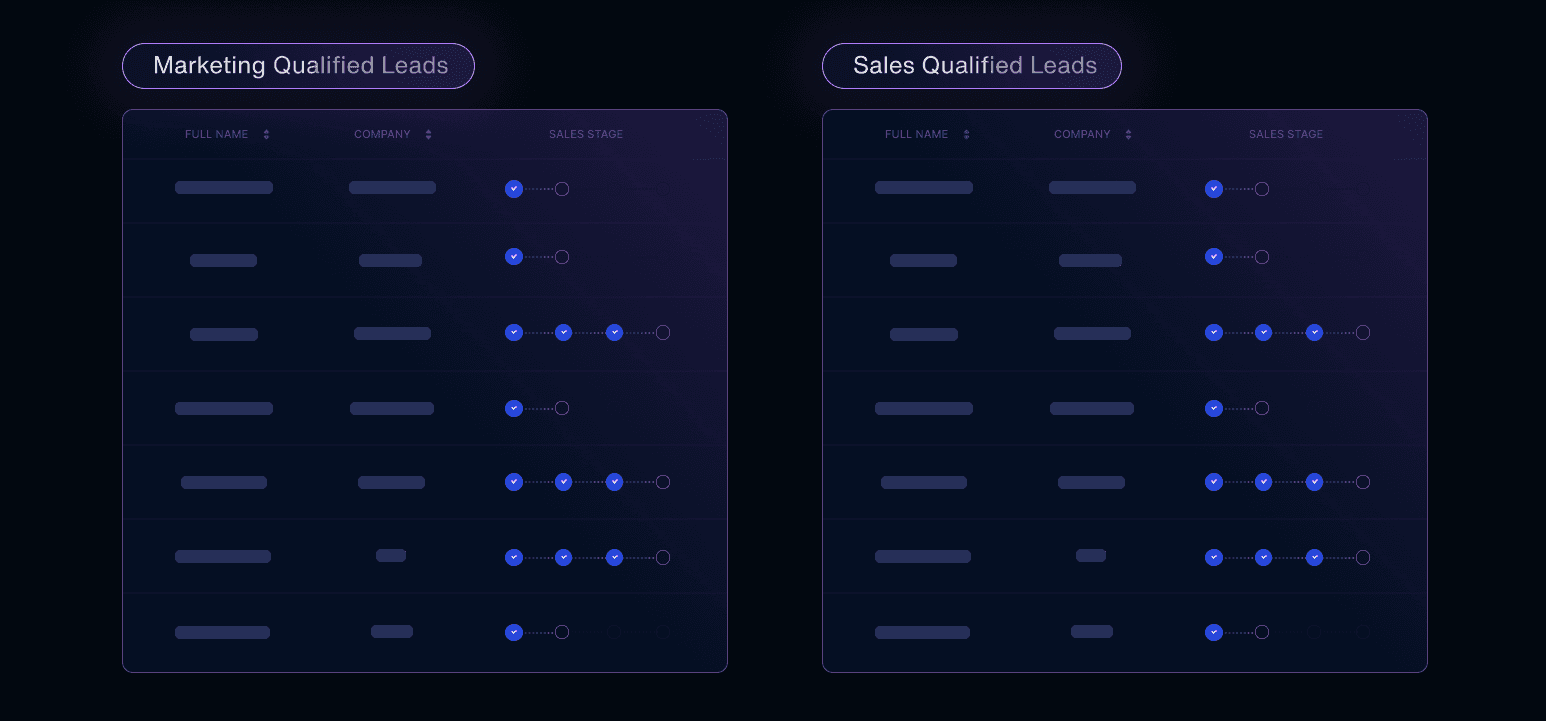
Task: Click third row final empty stage in Marketing table
Action: pyautogui.click(x=663, y=333)
